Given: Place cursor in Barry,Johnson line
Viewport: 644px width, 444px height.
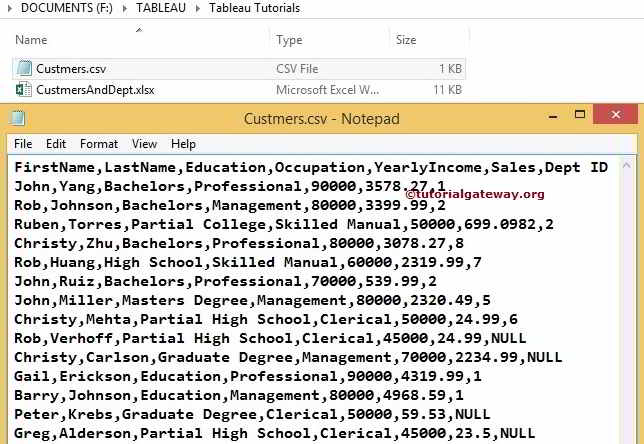Looking at the screenshot, I should [239, 395].
